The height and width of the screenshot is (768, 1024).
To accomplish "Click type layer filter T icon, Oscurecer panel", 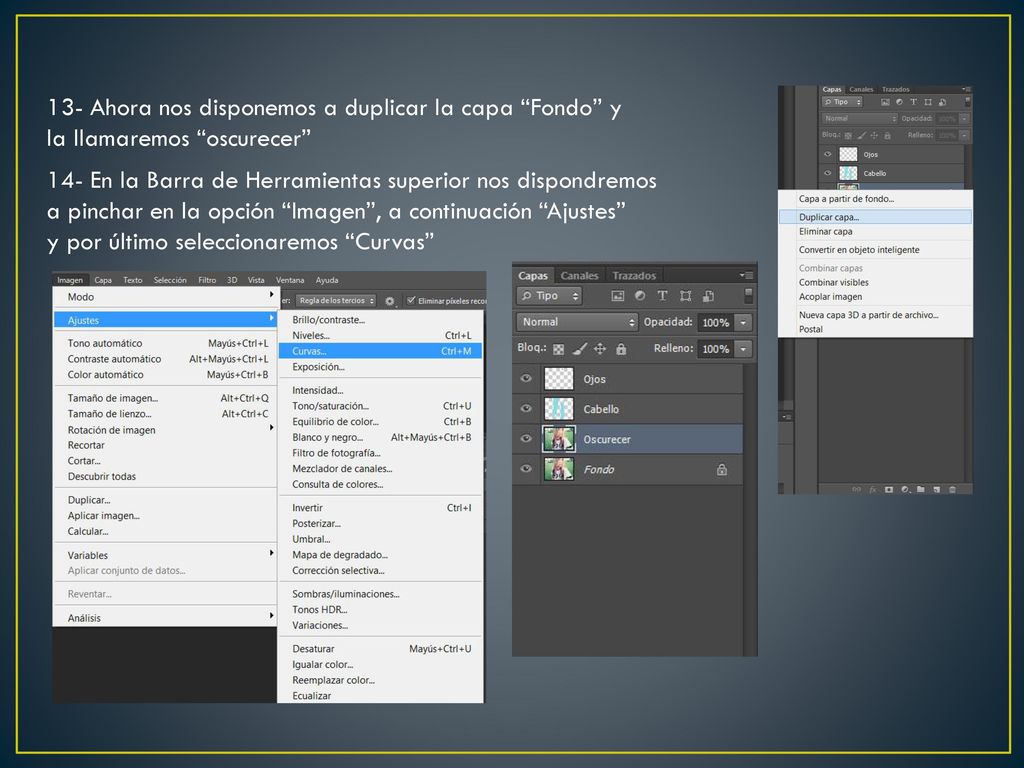I will [662, 296].
